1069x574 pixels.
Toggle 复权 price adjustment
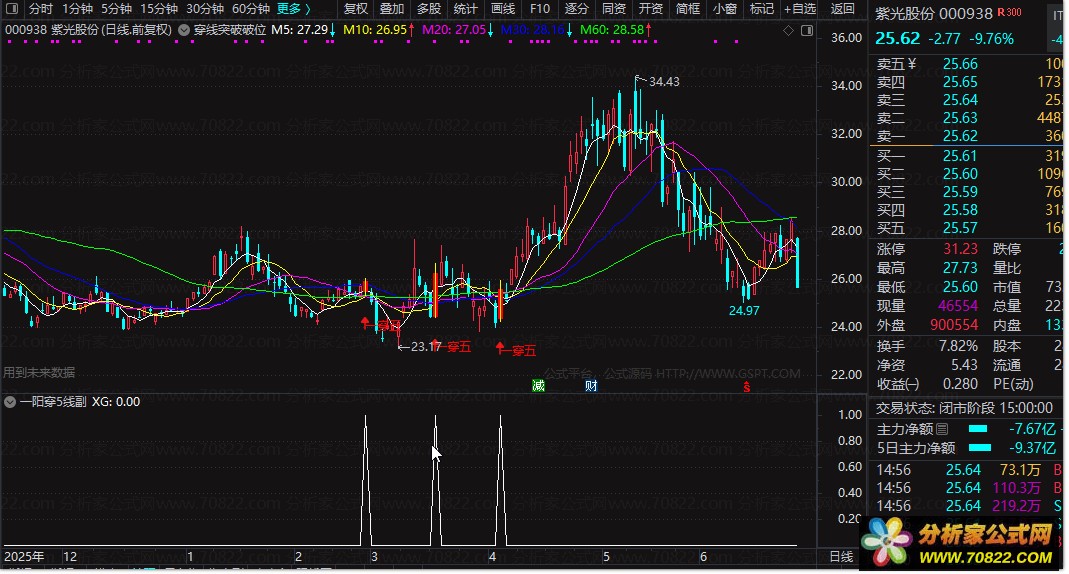pyautogui.click(x=355, y=9)
